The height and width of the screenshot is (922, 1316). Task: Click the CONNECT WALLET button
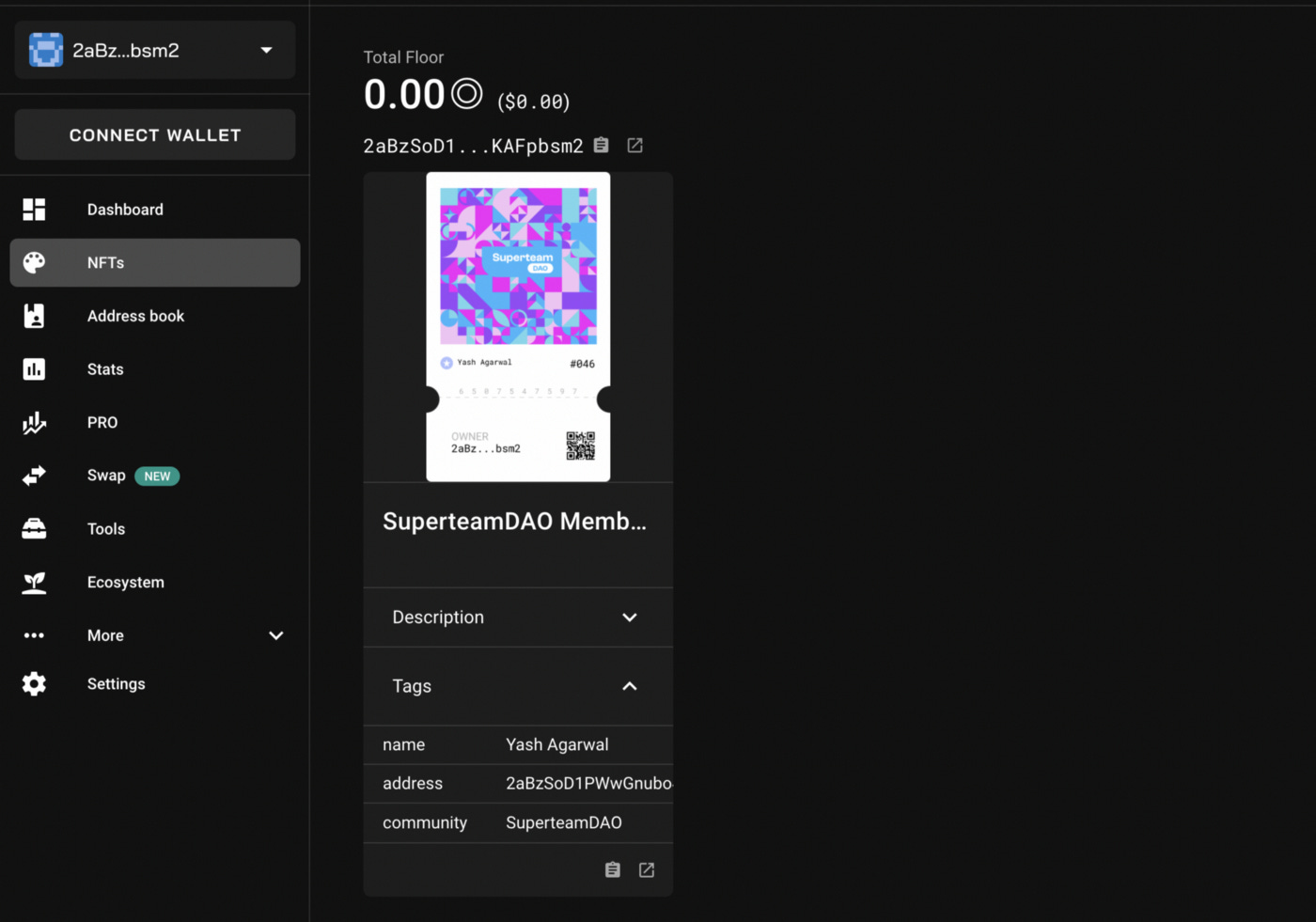tap(154, 134)
